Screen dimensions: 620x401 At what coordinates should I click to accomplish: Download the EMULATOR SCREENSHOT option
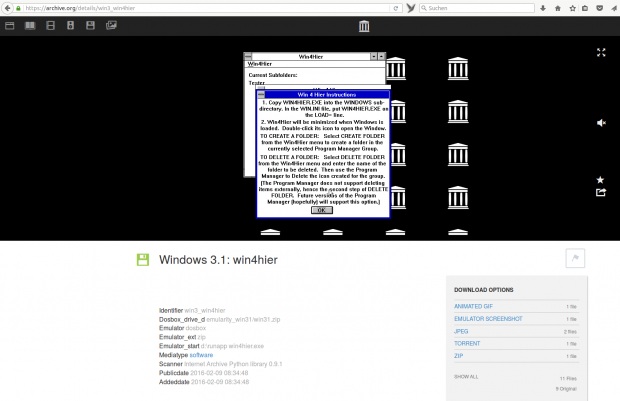click(488, 319)
